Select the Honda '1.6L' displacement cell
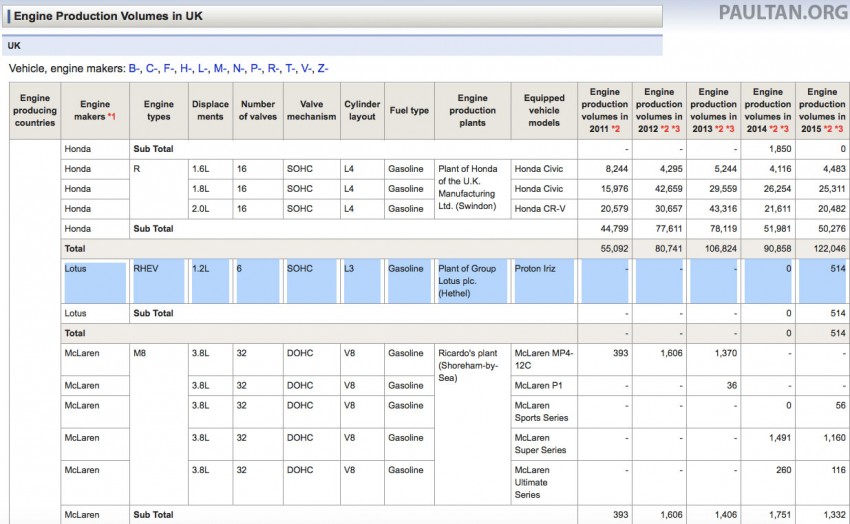Image resolution: width=850 pixels, height=524 pixels. [210, 169]
